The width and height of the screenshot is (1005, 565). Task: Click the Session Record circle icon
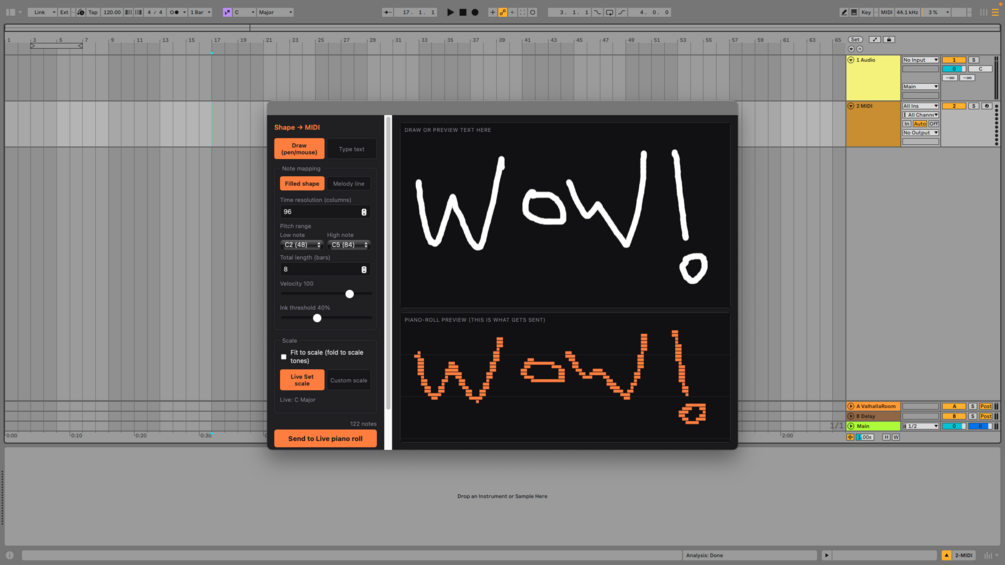tap(533, 12)
